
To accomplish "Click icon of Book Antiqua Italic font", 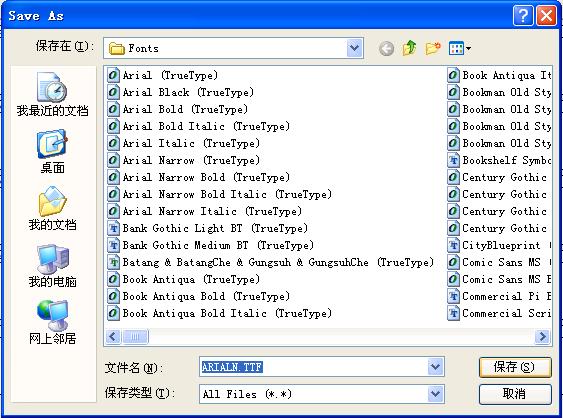I will click(453, 75).
